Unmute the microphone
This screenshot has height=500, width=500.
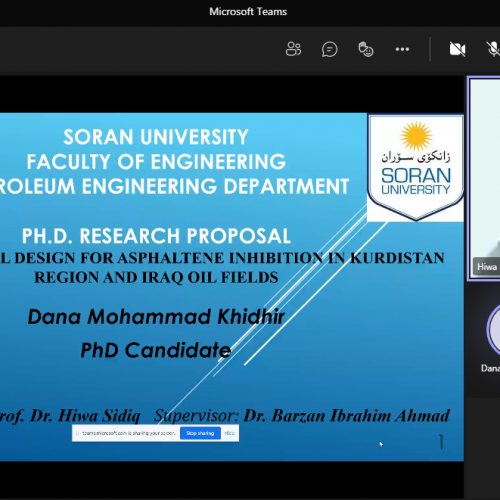(x=493, y=49)
